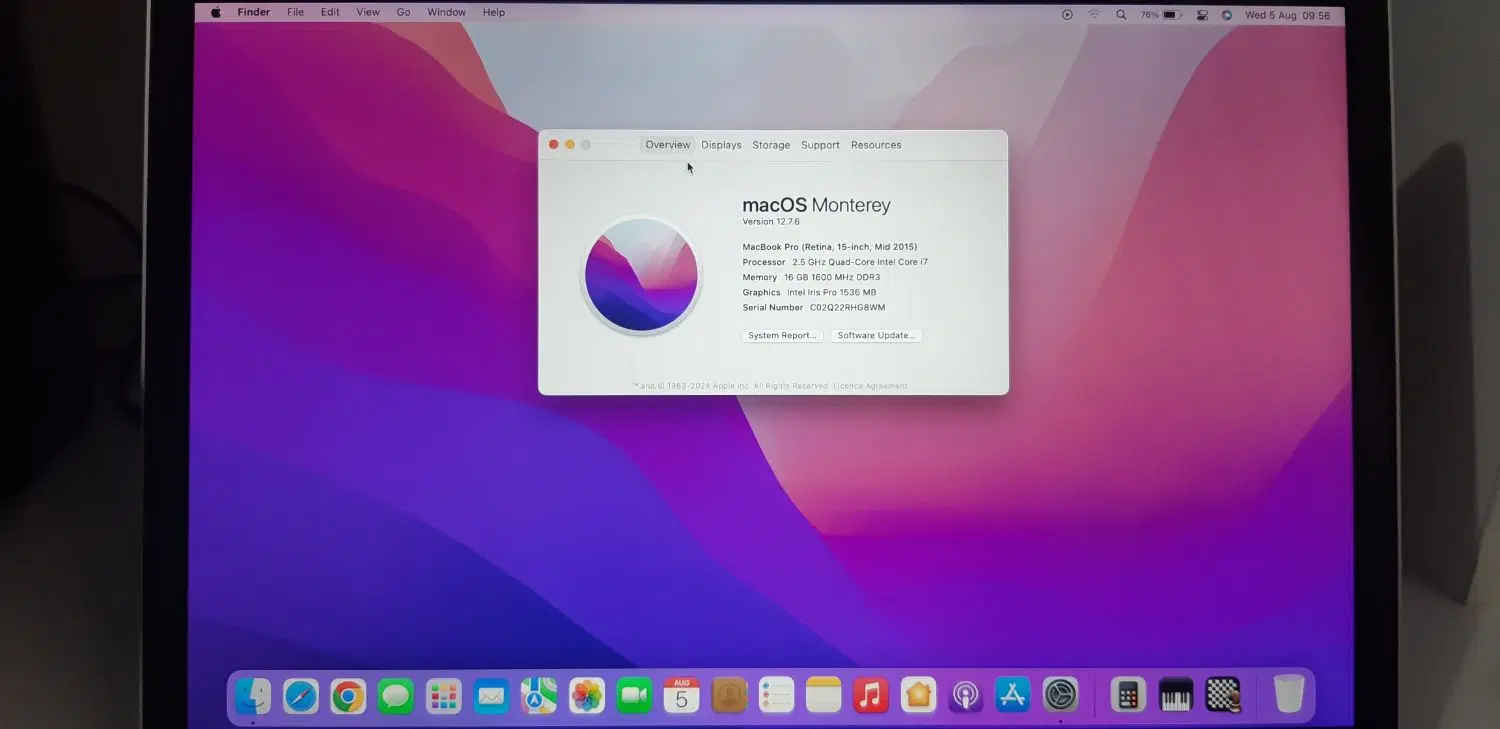Launch Calculator from the Dock
1500x729 pixels.
coord(1128,695)
